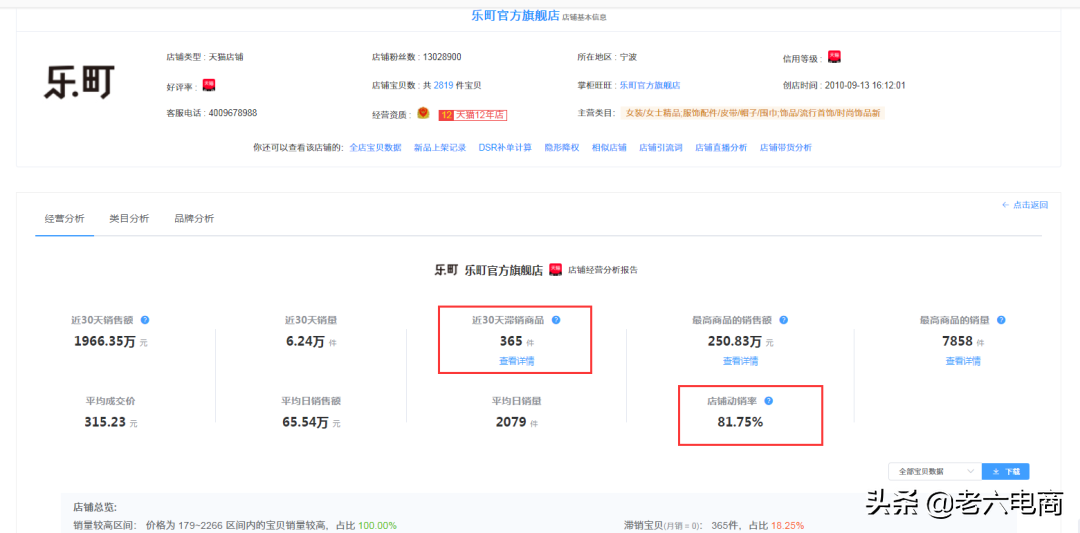This screenshot has width=1080, height=533.
Task: Open the 店铺直播分析 link
Action: click(720, 147)
